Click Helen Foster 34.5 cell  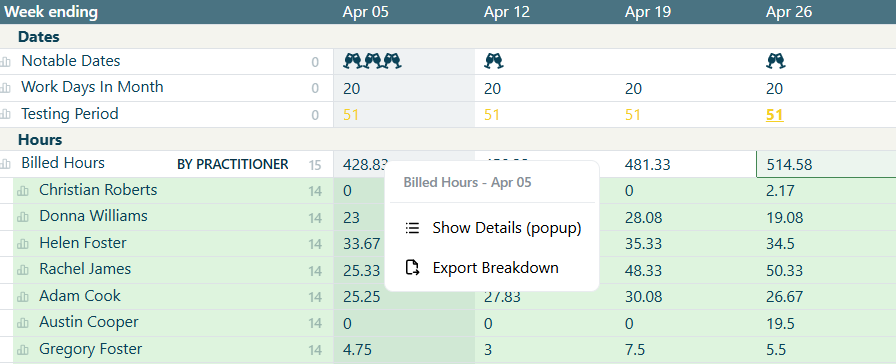(780, 244)
